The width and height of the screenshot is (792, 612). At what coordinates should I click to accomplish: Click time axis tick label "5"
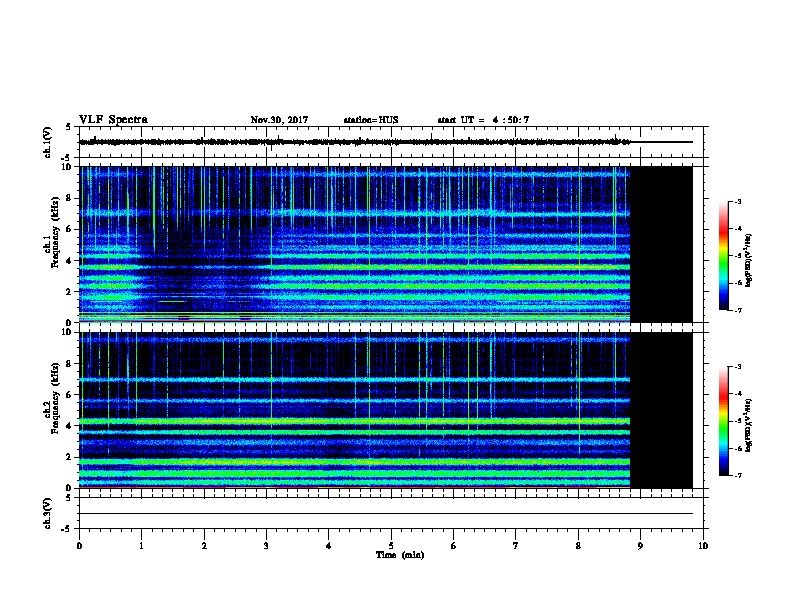tap(391, 546)
